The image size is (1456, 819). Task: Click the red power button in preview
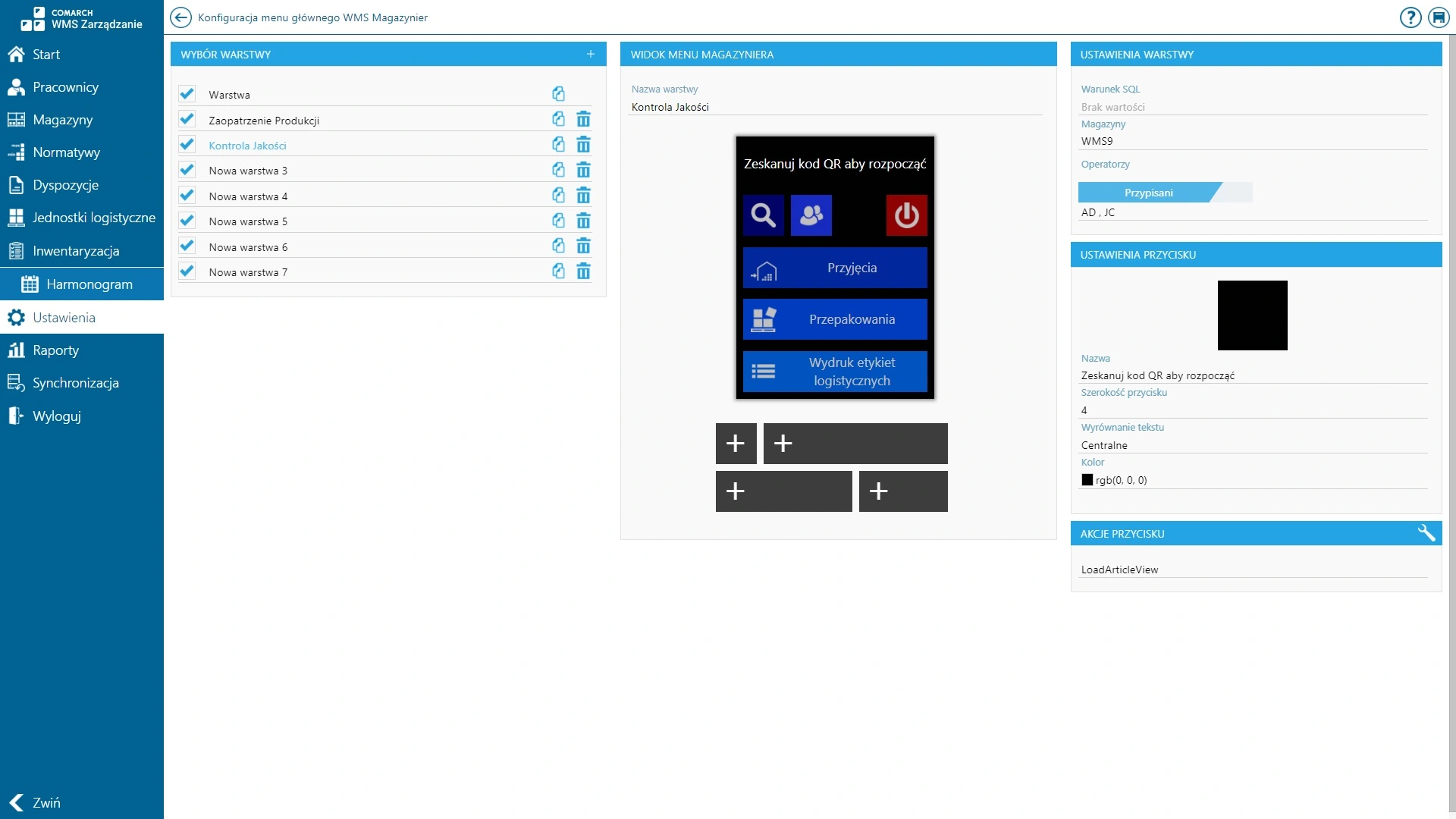click(906, 215)
